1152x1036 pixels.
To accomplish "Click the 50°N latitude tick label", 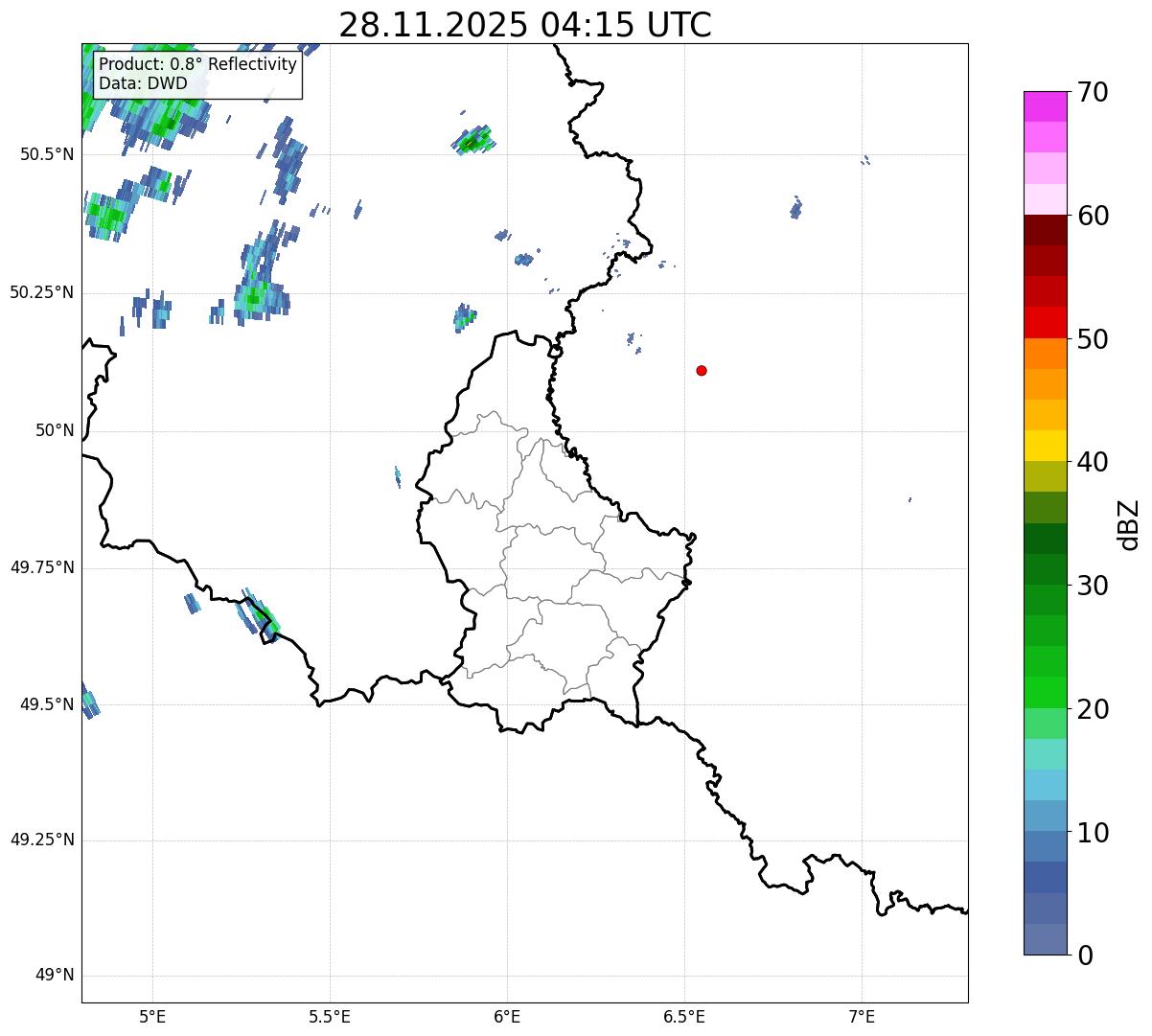I will [x=54, y=431].
